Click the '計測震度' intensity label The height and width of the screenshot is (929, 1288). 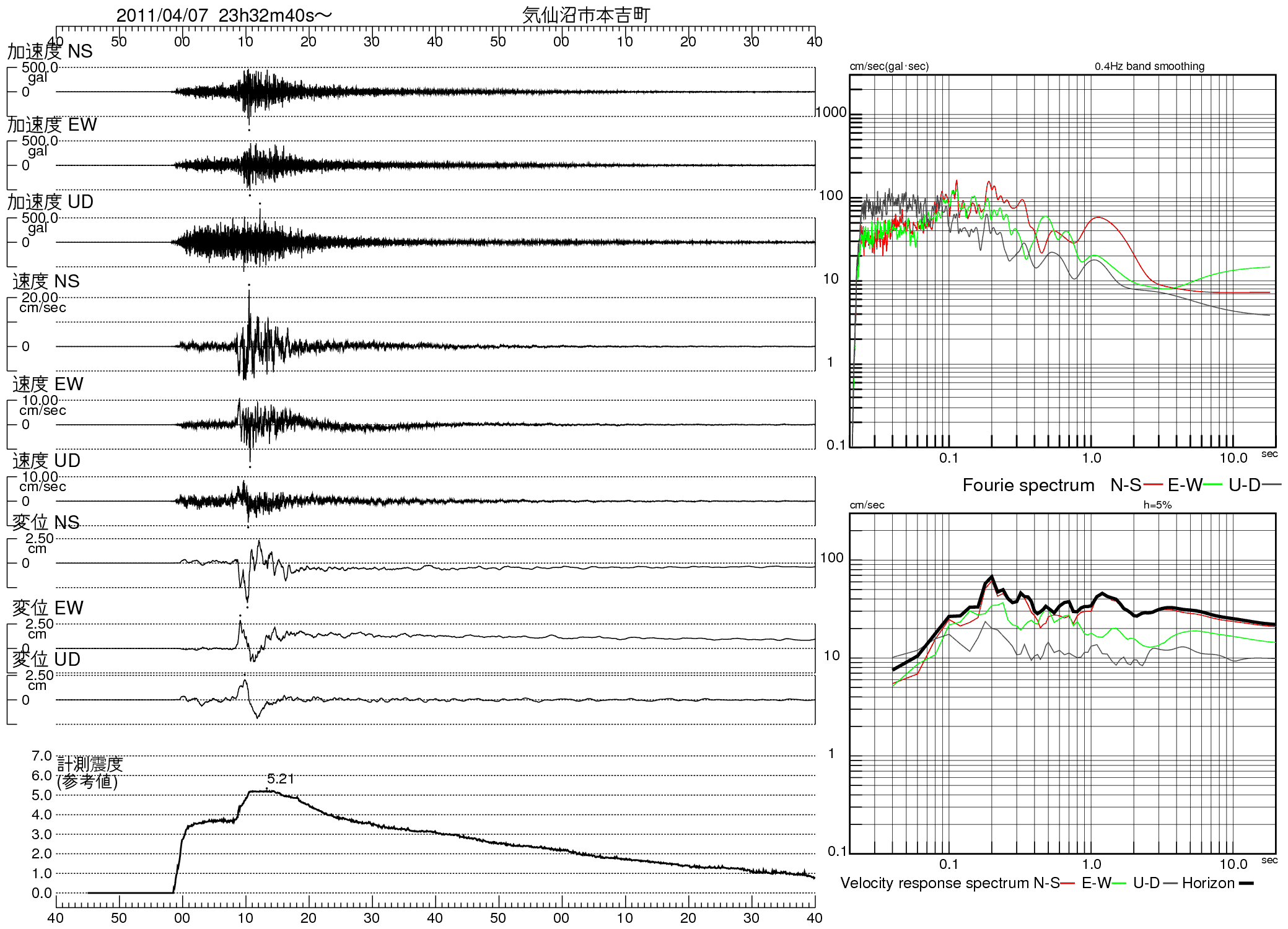click(x=90, y=764)
